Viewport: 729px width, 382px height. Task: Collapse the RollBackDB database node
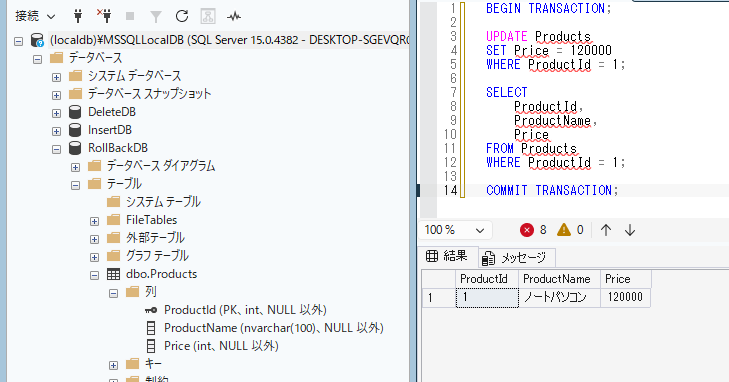[56, 150]
